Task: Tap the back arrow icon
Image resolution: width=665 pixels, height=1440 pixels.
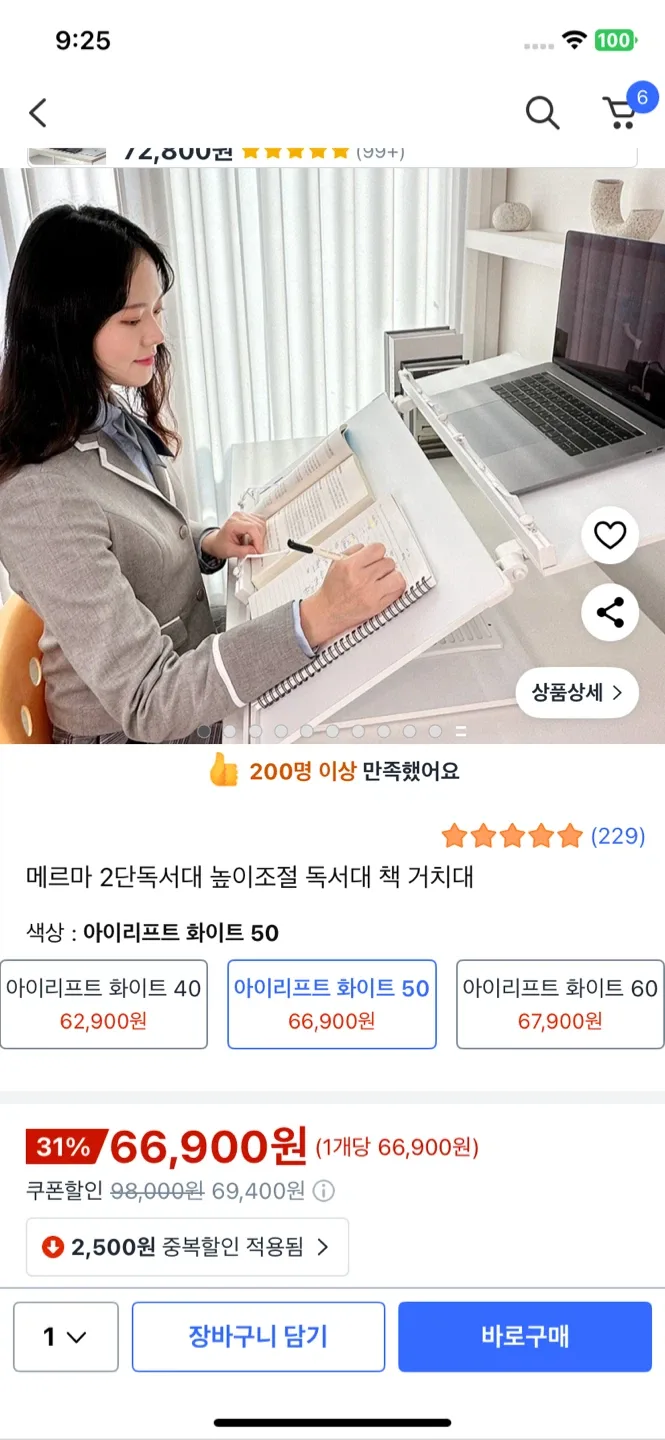Action: pyautogui.click(x=38, y=113)
